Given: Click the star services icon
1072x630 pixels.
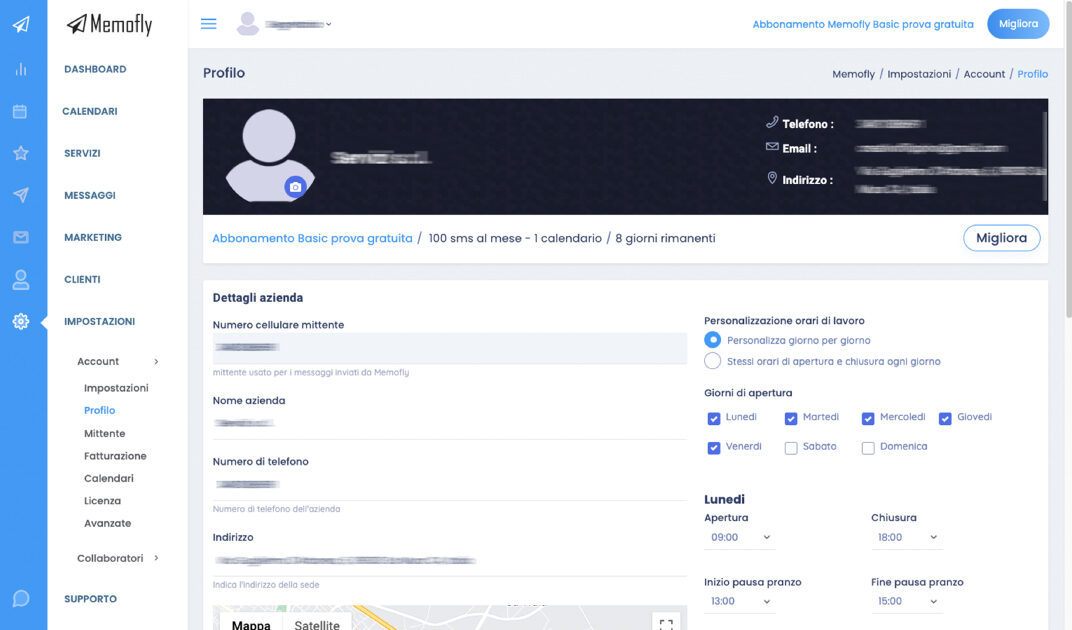Looking at the screenshot, I should (x=20, y=153).
